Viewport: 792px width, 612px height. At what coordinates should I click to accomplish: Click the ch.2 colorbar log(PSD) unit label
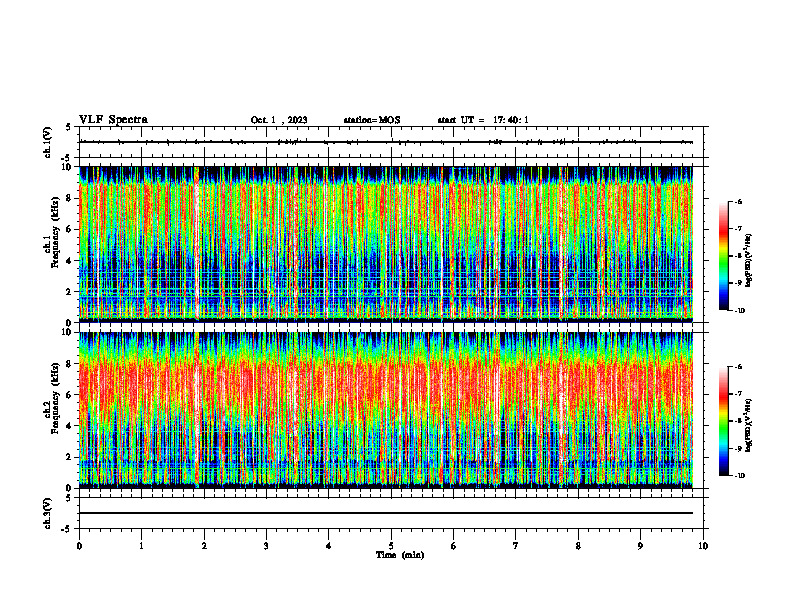click(748, 425)
